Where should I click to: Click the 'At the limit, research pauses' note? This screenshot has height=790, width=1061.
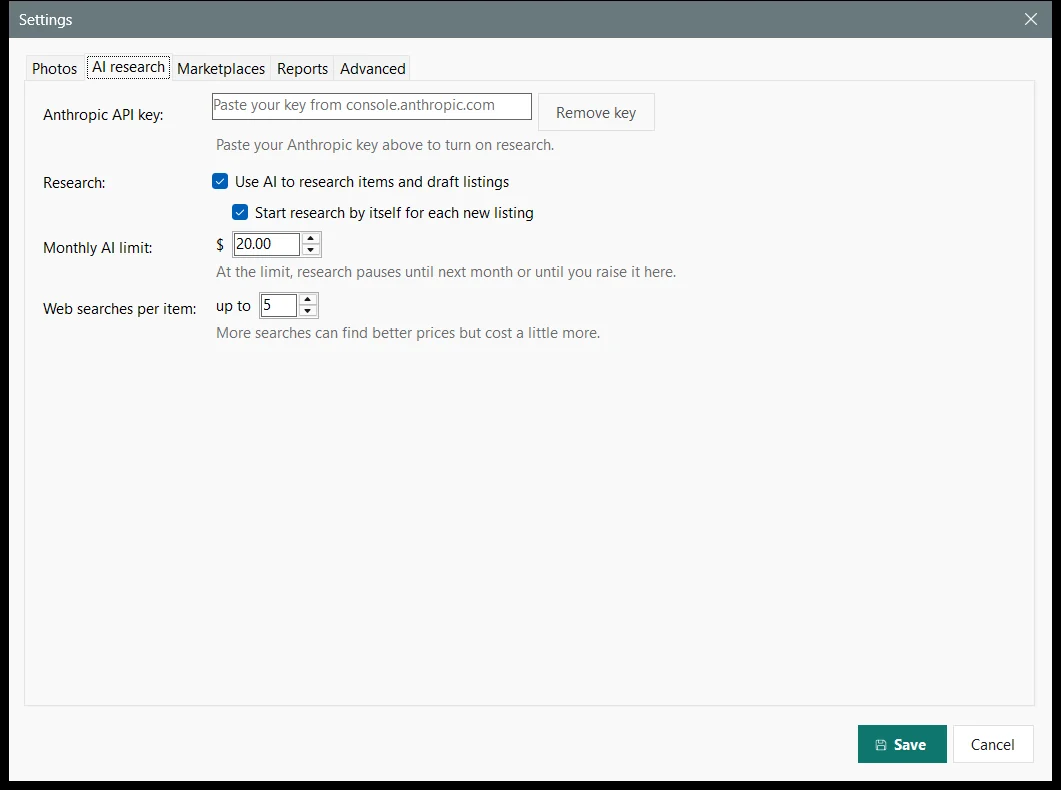446,272
